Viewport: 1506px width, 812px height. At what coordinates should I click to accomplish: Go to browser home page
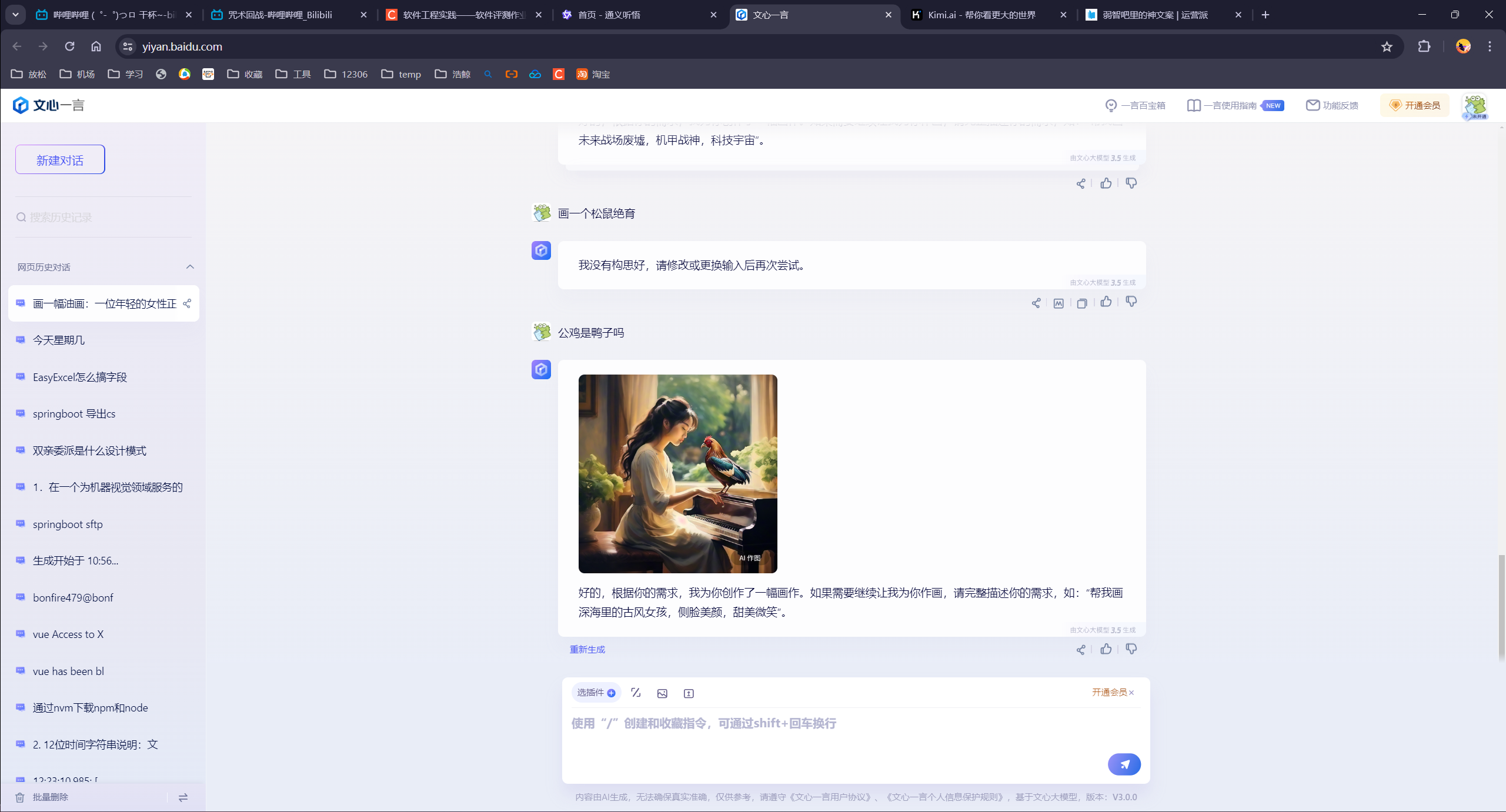[x=96, y=46]
